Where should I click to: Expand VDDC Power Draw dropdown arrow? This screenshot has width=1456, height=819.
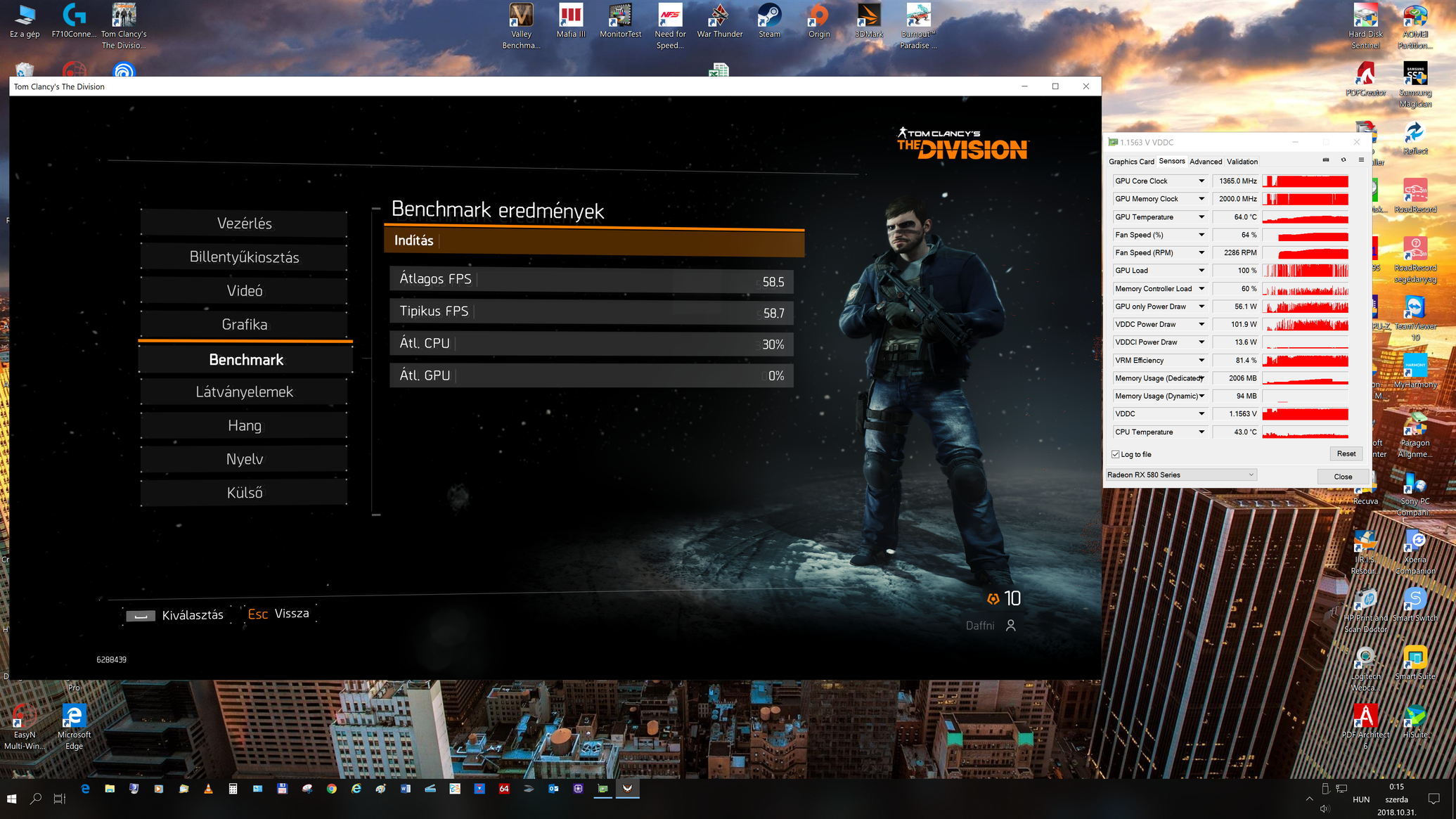(x=1201, y=324)
